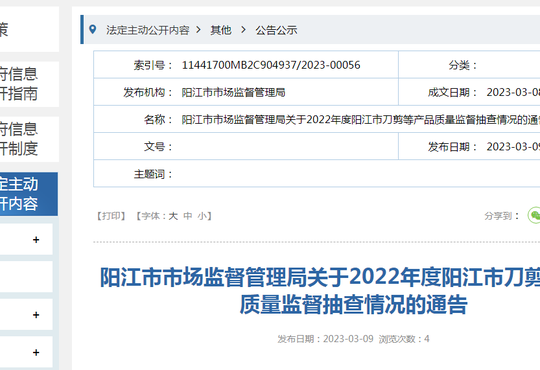The image size is (540, 370).
Task: Click 发布日期：2023-03-09 below the headline
Action: 325,339
